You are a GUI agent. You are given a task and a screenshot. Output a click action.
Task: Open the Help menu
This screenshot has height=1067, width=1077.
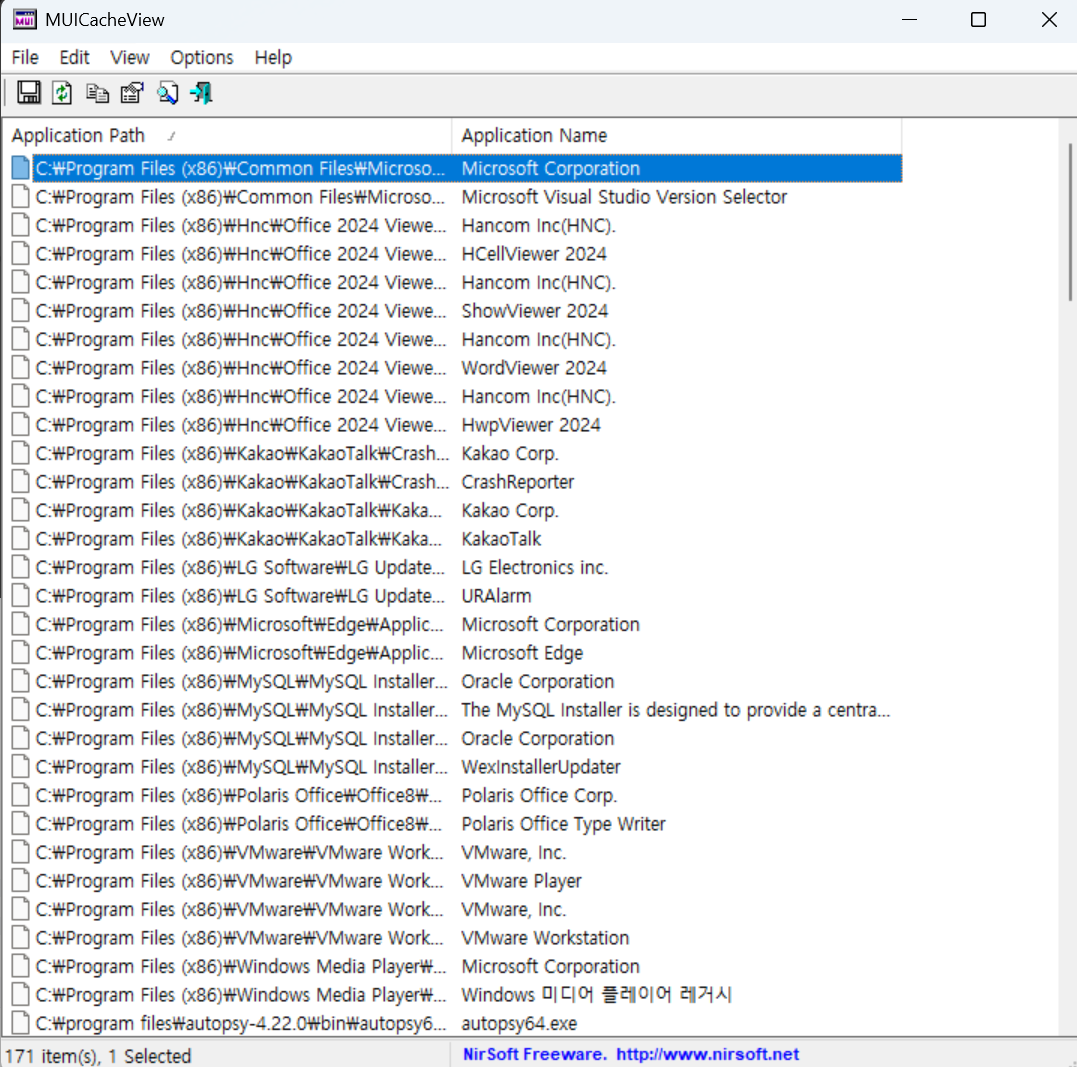tap(273, 58)
